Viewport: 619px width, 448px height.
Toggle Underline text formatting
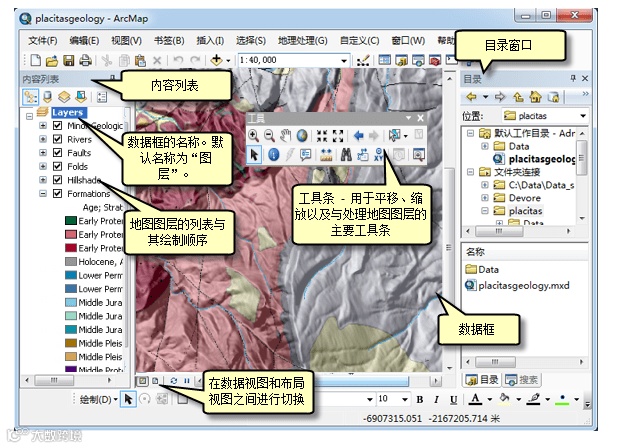[x=454, y=400]
